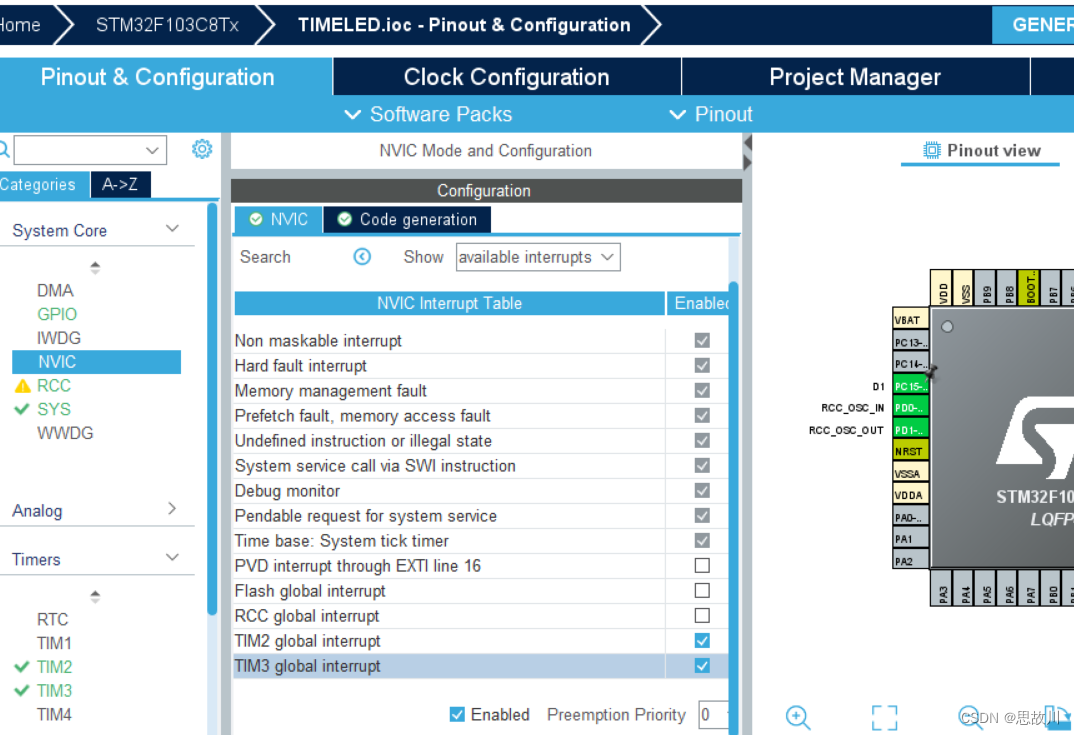
Task: Switch to A->Z sorting tab
Action: 120,184
